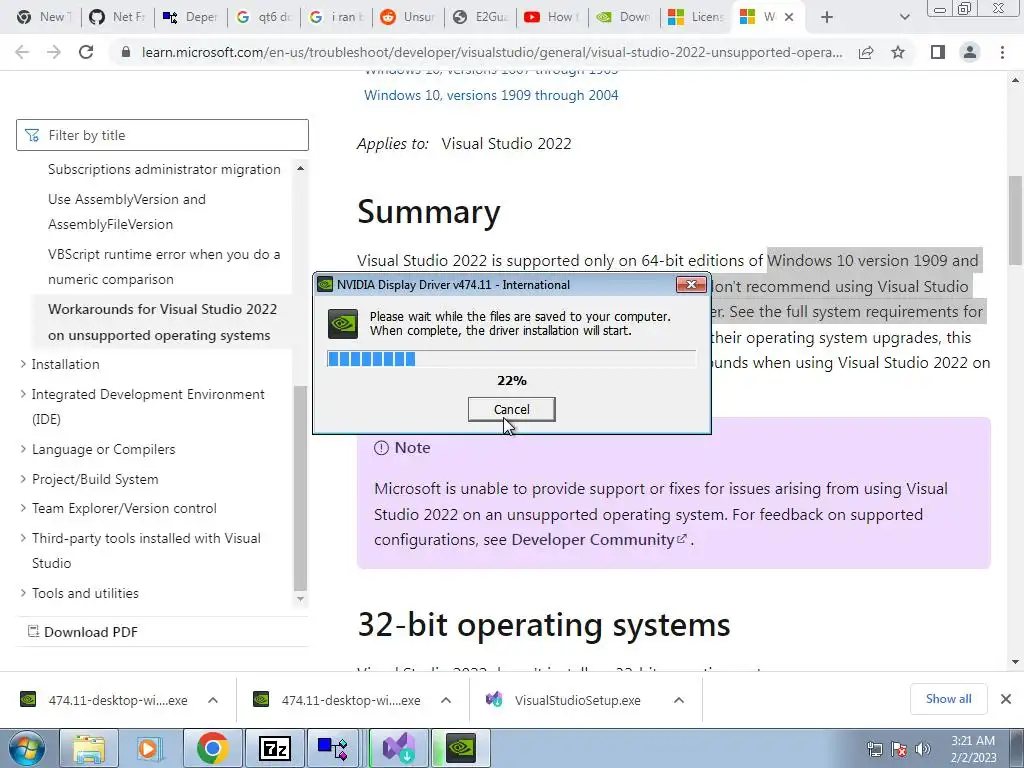Expand the Installation section
Screen dimensions: 1024x768
pyautogui.click(x=65, y=364)
